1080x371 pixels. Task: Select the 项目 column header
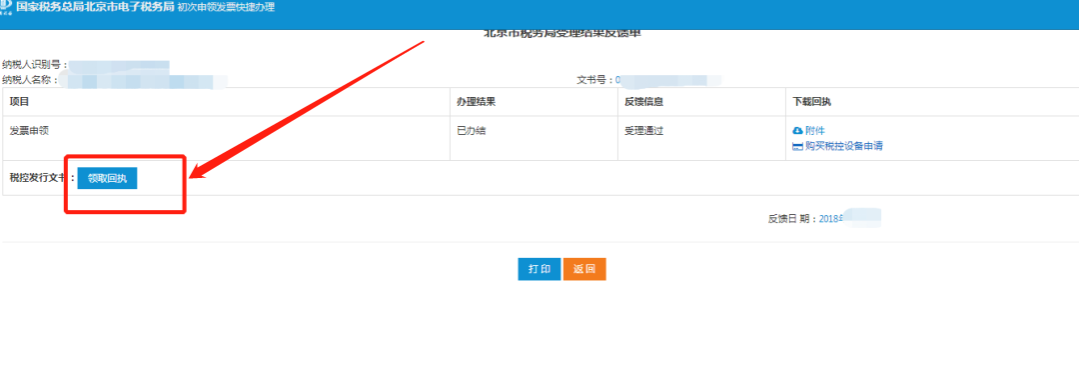[19, 101]
